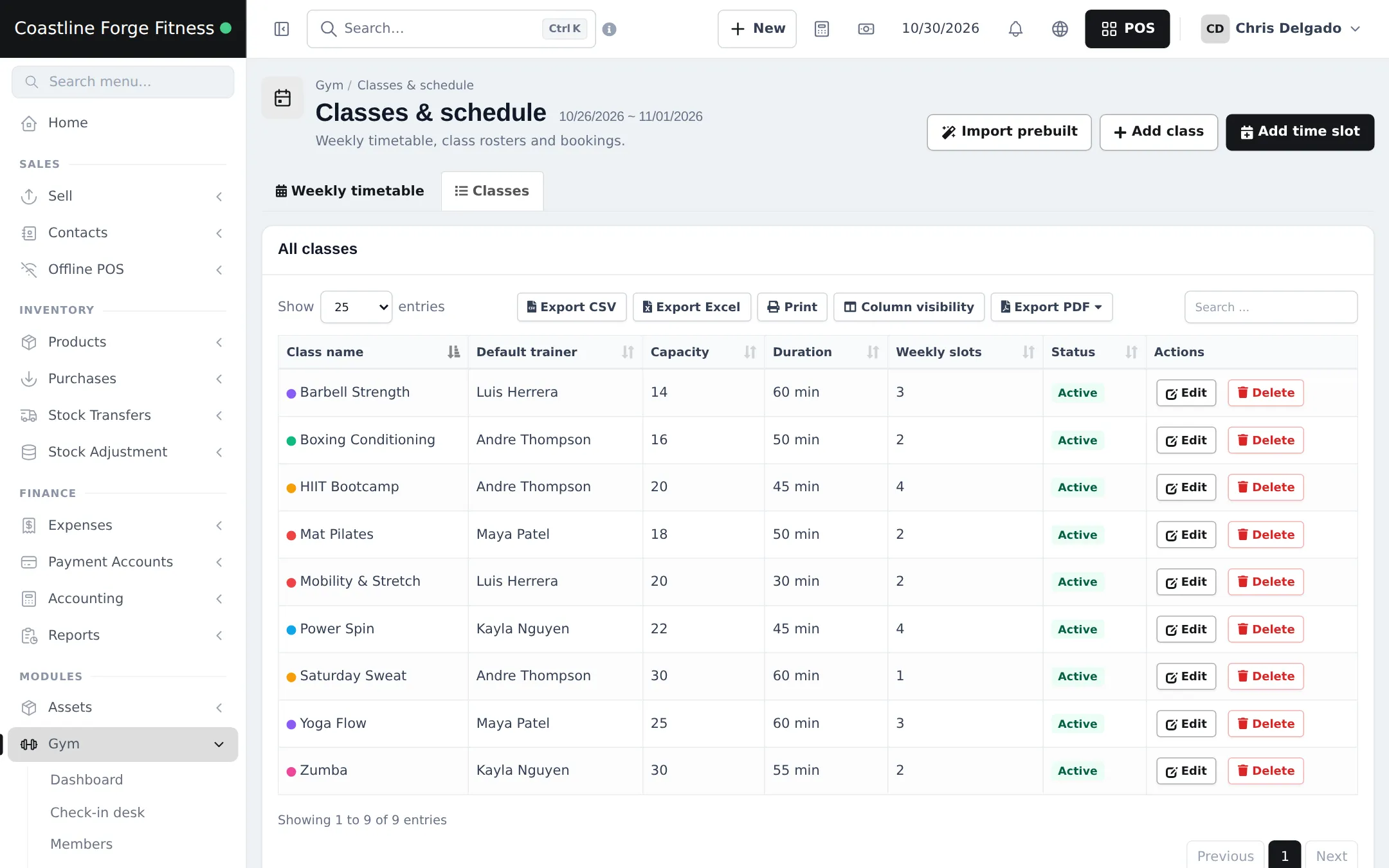Focus the table Search field
Screen dimensions: 1389x868
(x=1271, y=307)
